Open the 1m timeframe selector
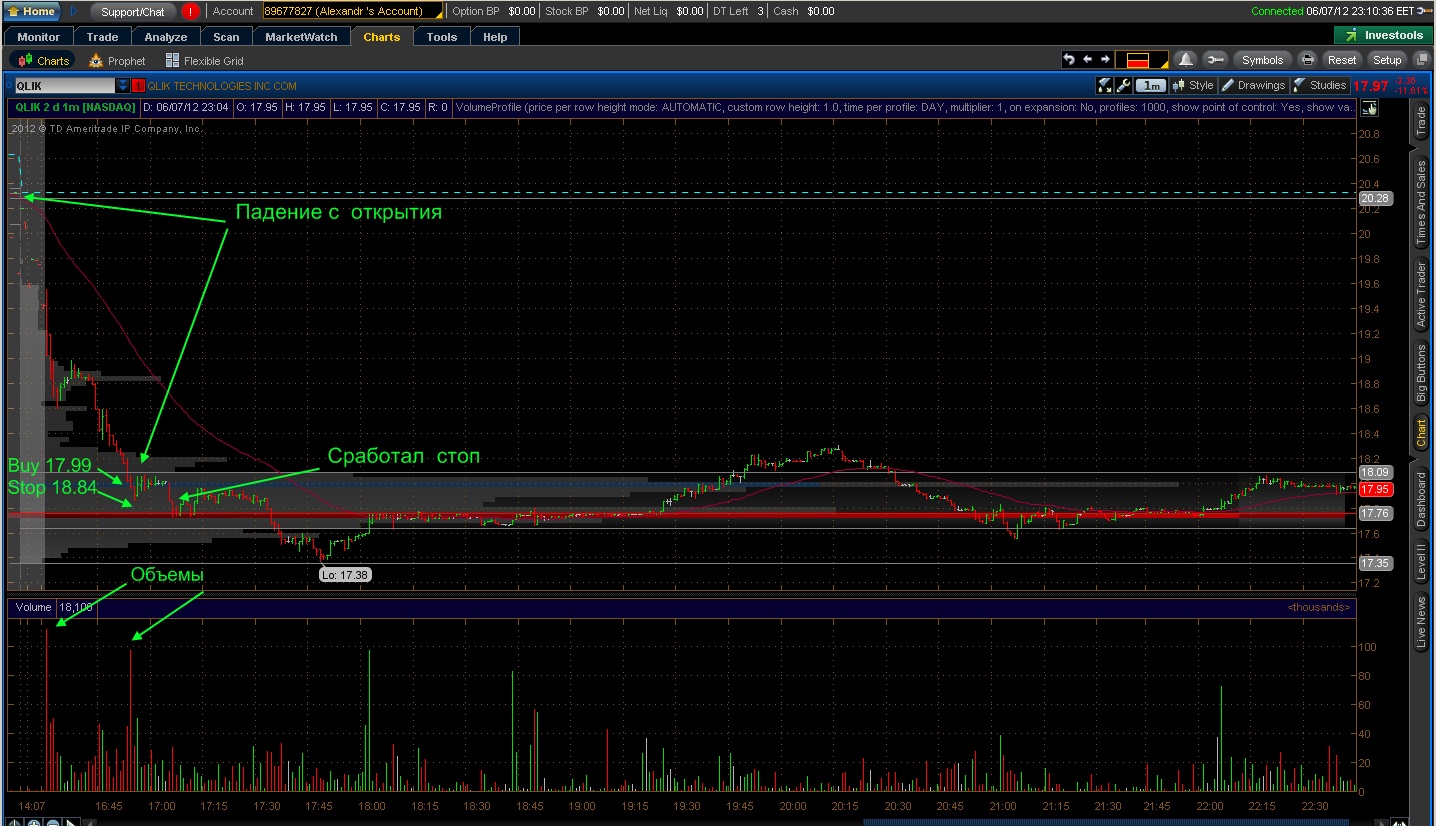The image size is (1436, 826). point(1151,85)
